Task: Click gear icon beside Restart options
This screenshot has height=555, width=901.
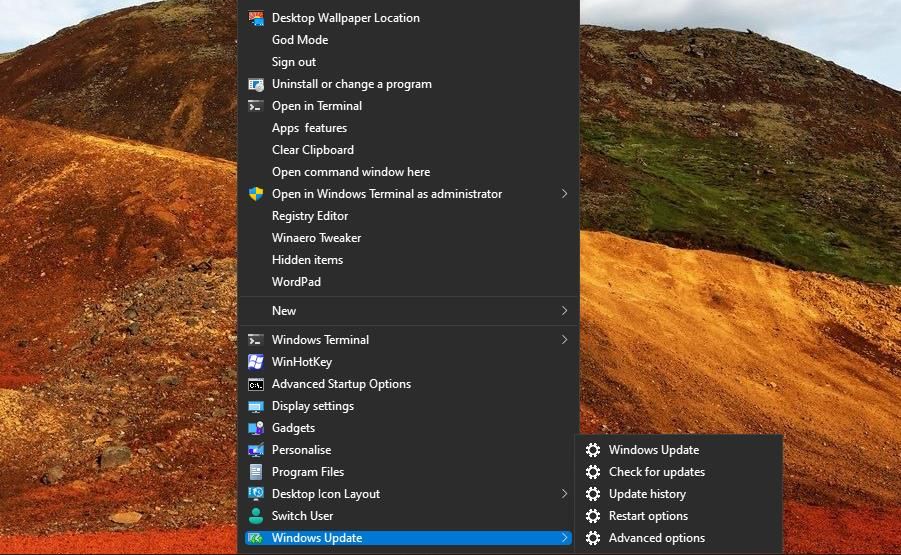Action: tap(593, 516)
